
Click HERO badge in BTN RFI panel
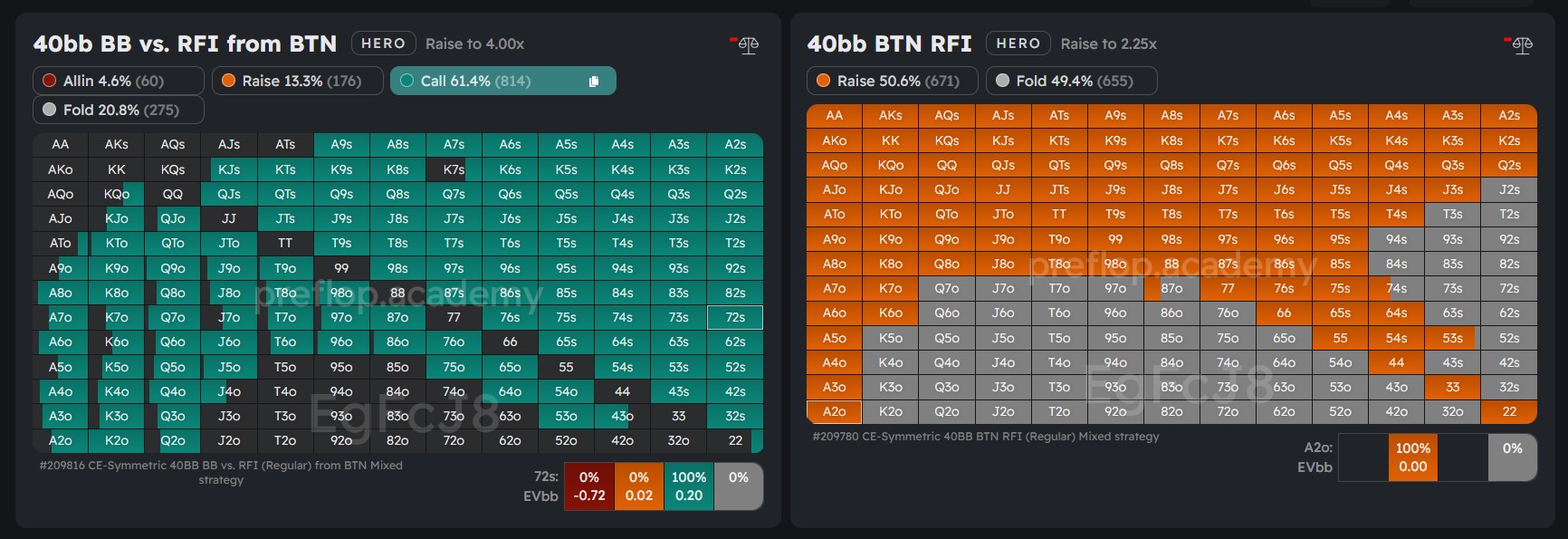tap(1018, 43)
